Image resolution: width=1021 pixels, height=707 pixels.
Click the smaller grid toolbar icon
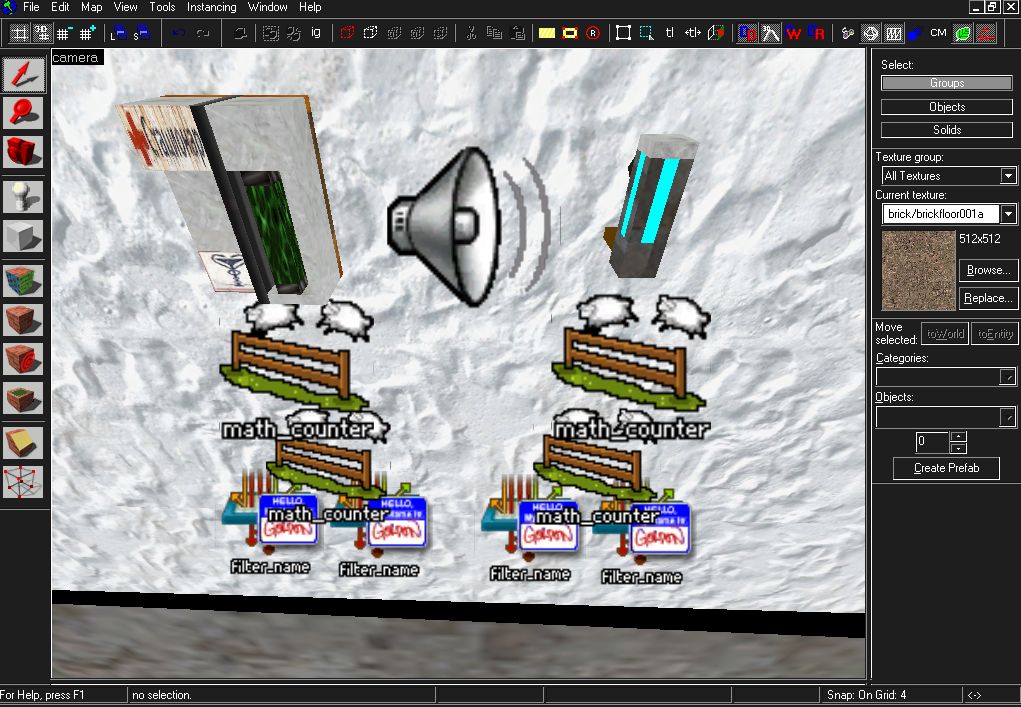pos(63,33)
